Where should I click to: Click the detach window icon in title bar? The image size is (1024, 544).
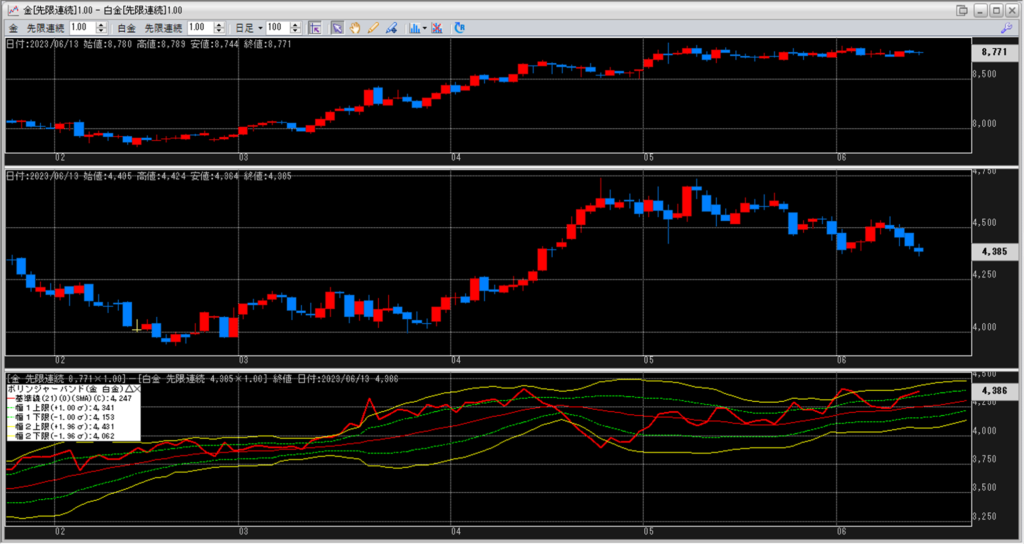pyautogui.click(x=962, y=10)
